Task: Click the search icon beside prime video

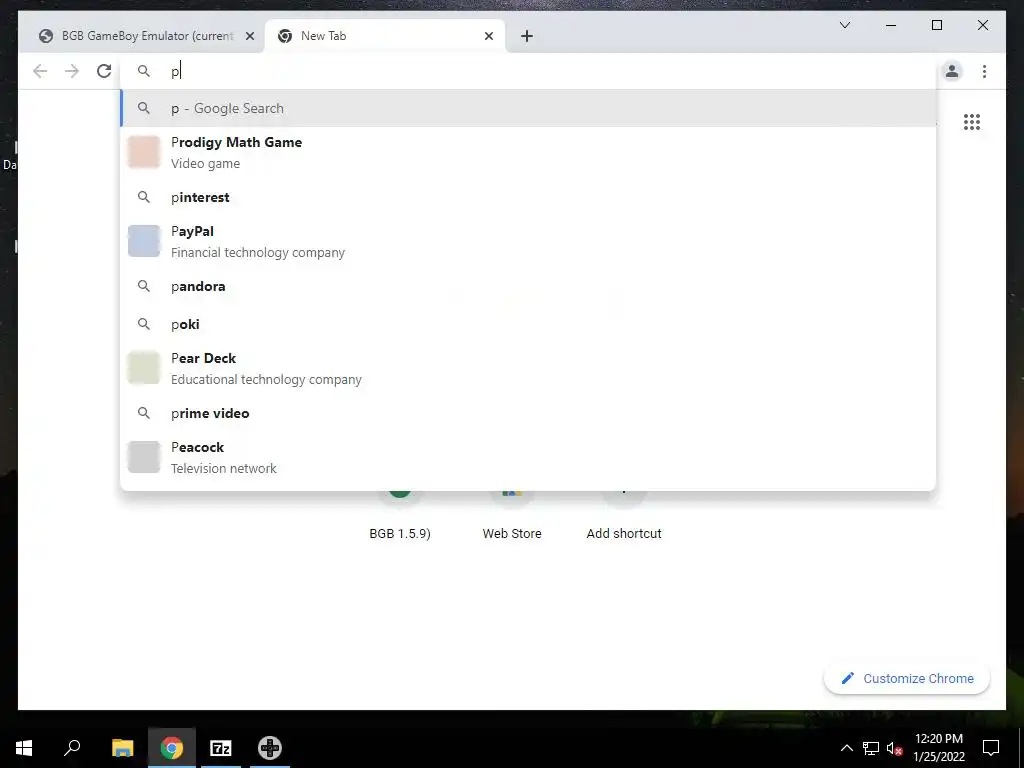Action: (x=144, y=413)
